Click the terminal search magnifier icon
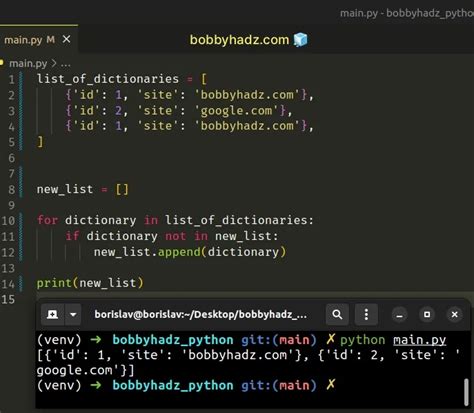Image resolution: width=474 pixels, height=413 pixels. click(x=337, y=314)
